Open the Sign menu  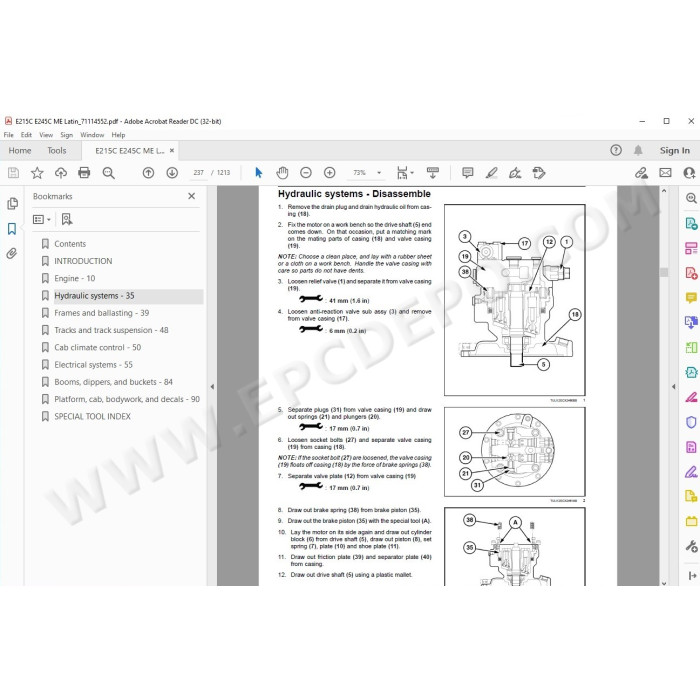[67, 135]
